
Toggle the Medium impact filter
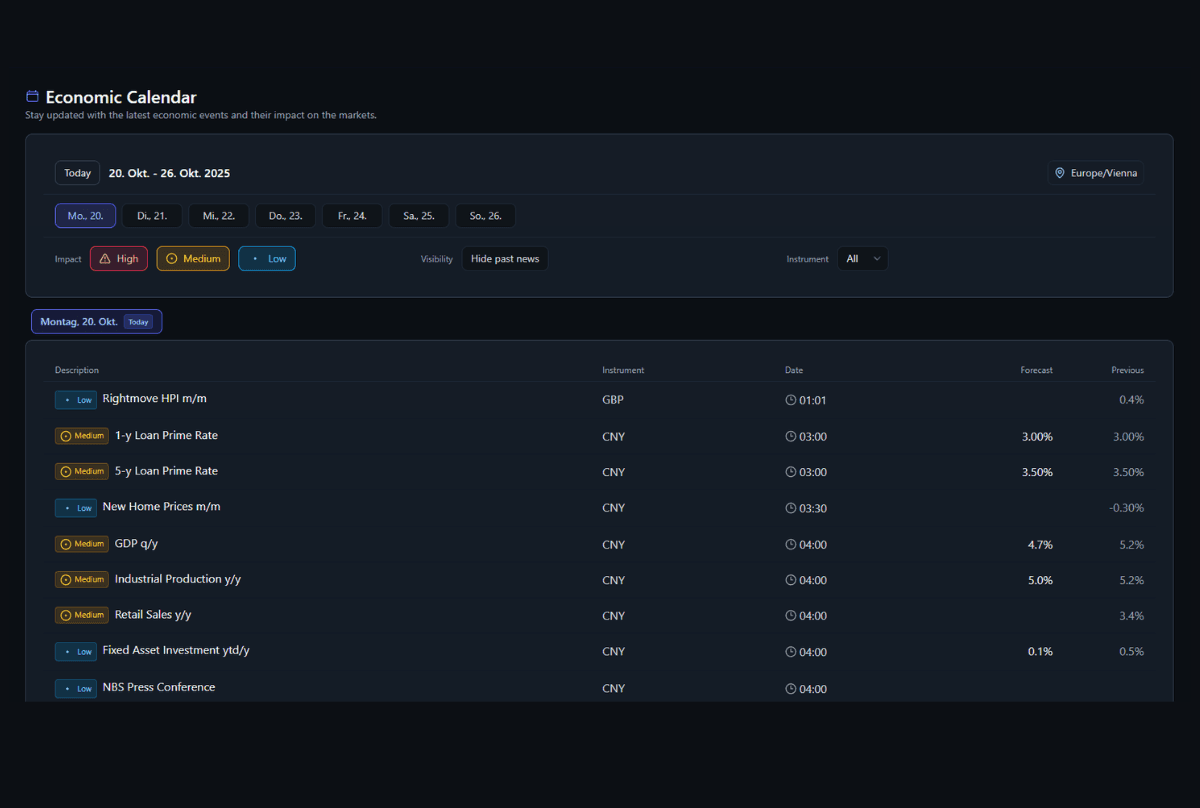click(x=193, y=259)
